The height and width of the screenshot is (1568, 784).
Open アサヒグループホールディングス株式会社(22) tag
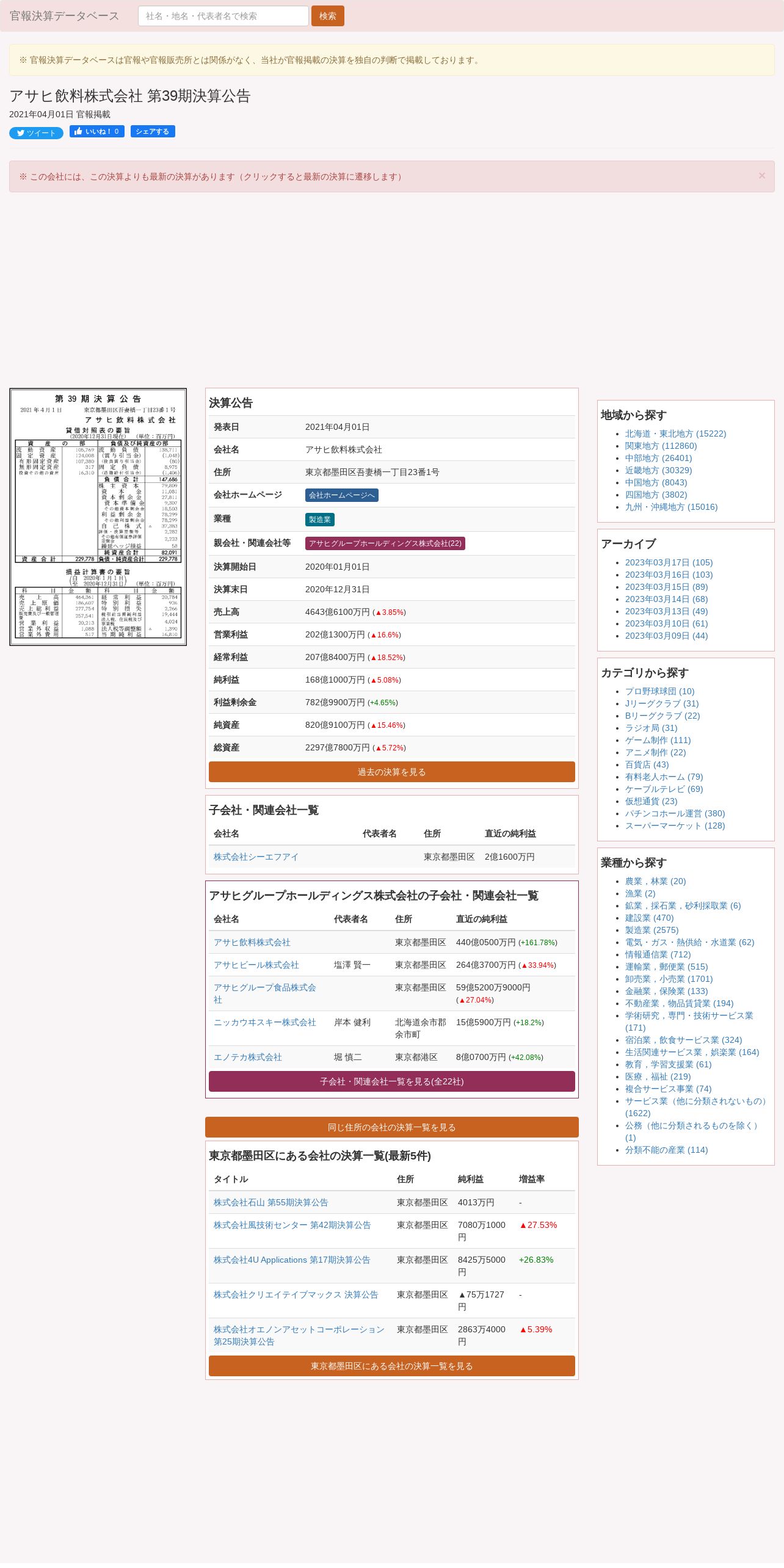point(385,543)
